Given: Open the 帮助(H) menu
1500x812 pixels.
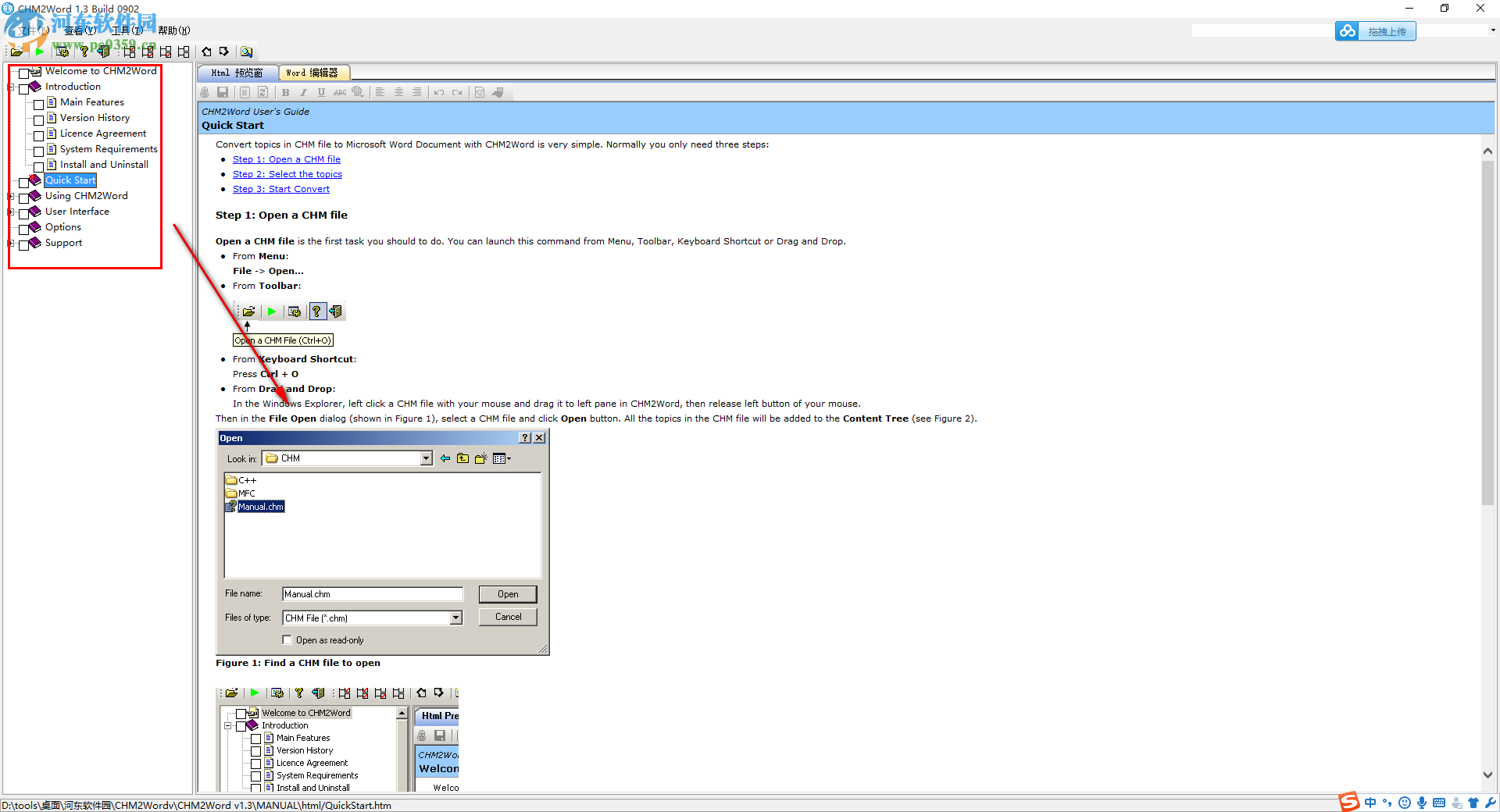Looking at the screenshot, I should 174,30.
